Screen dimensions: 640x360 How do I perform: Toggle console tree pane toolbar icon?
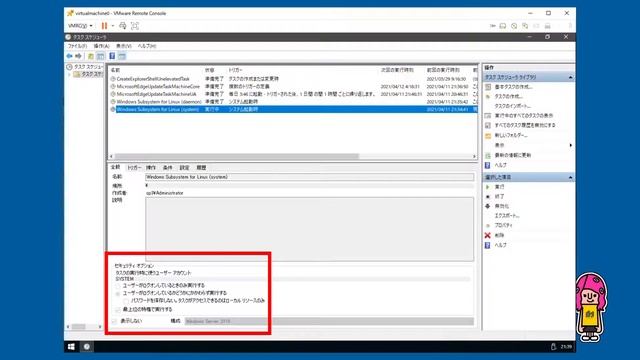coord(100,56)
